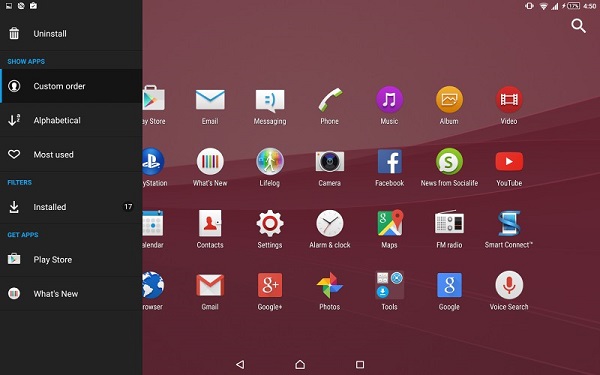Tap the Installed count badge 17

(x=128, y=207)
